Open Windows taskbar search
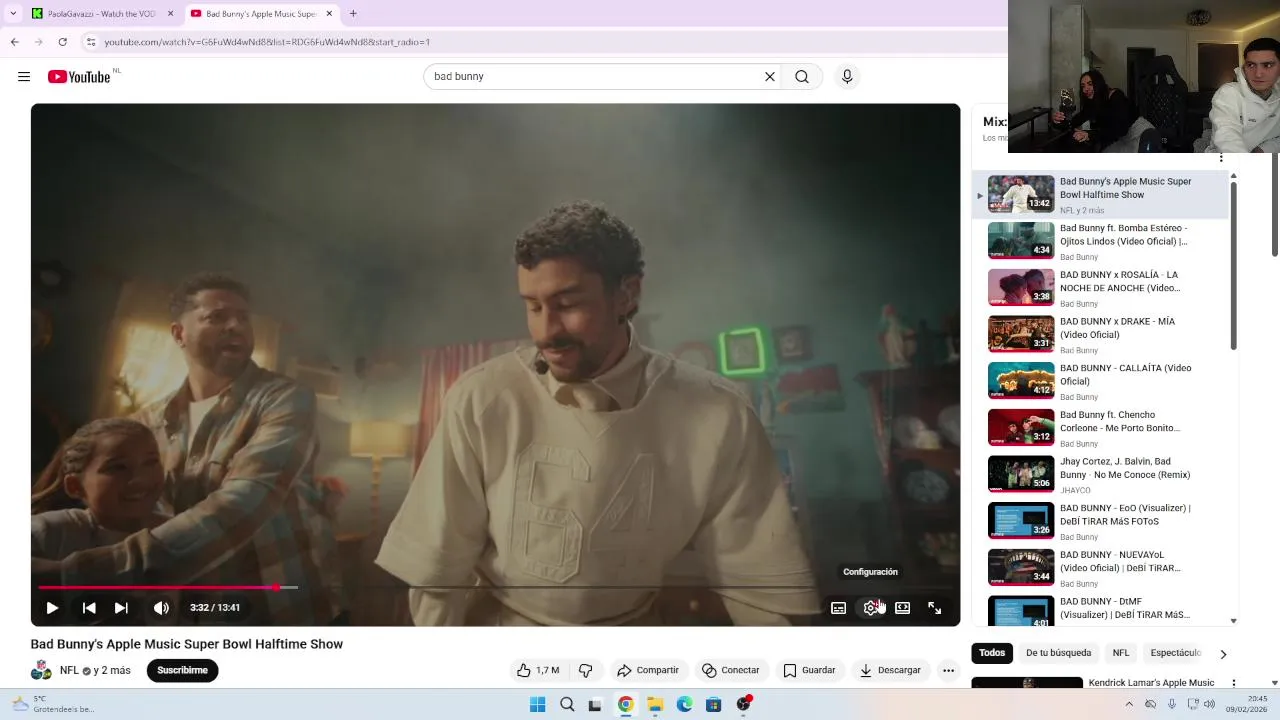 [567, 704]
